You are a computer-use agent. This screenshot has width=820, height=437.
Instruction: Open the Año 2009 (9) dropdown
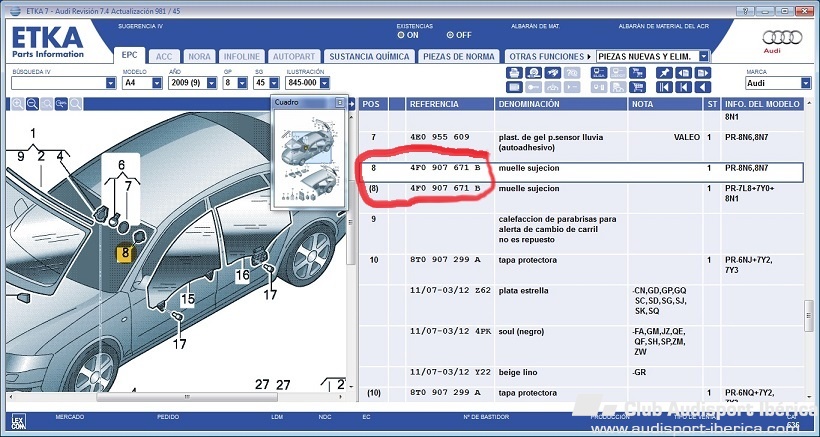[x=211, y=83]
